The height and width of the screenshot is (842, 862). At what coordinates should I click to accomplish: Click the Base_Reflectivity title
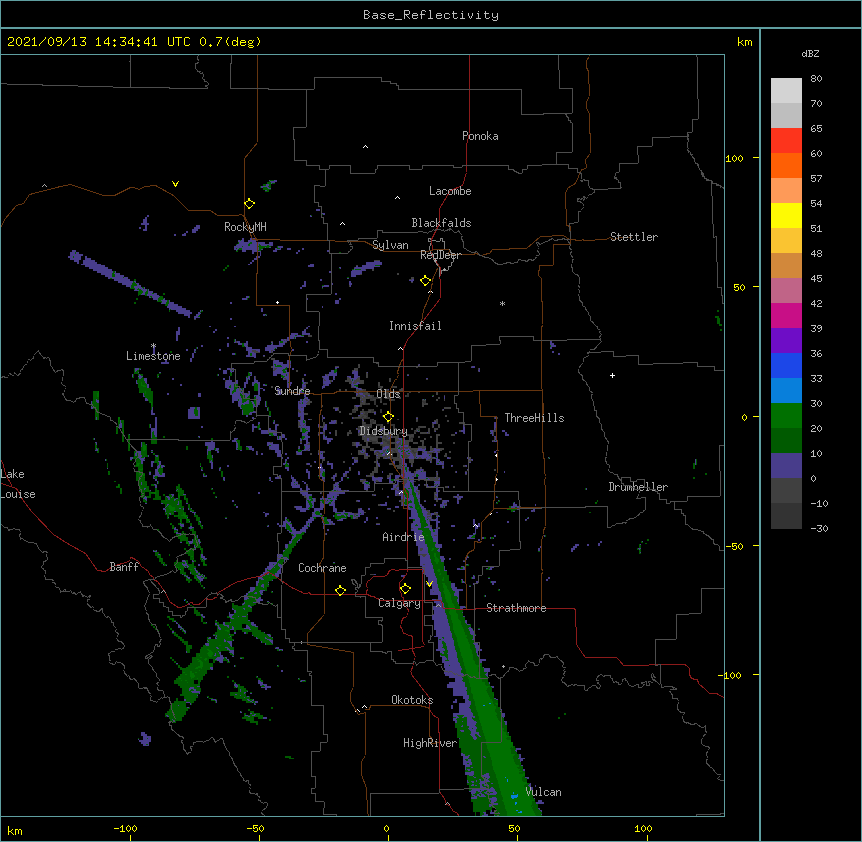(x=431, y=15)
